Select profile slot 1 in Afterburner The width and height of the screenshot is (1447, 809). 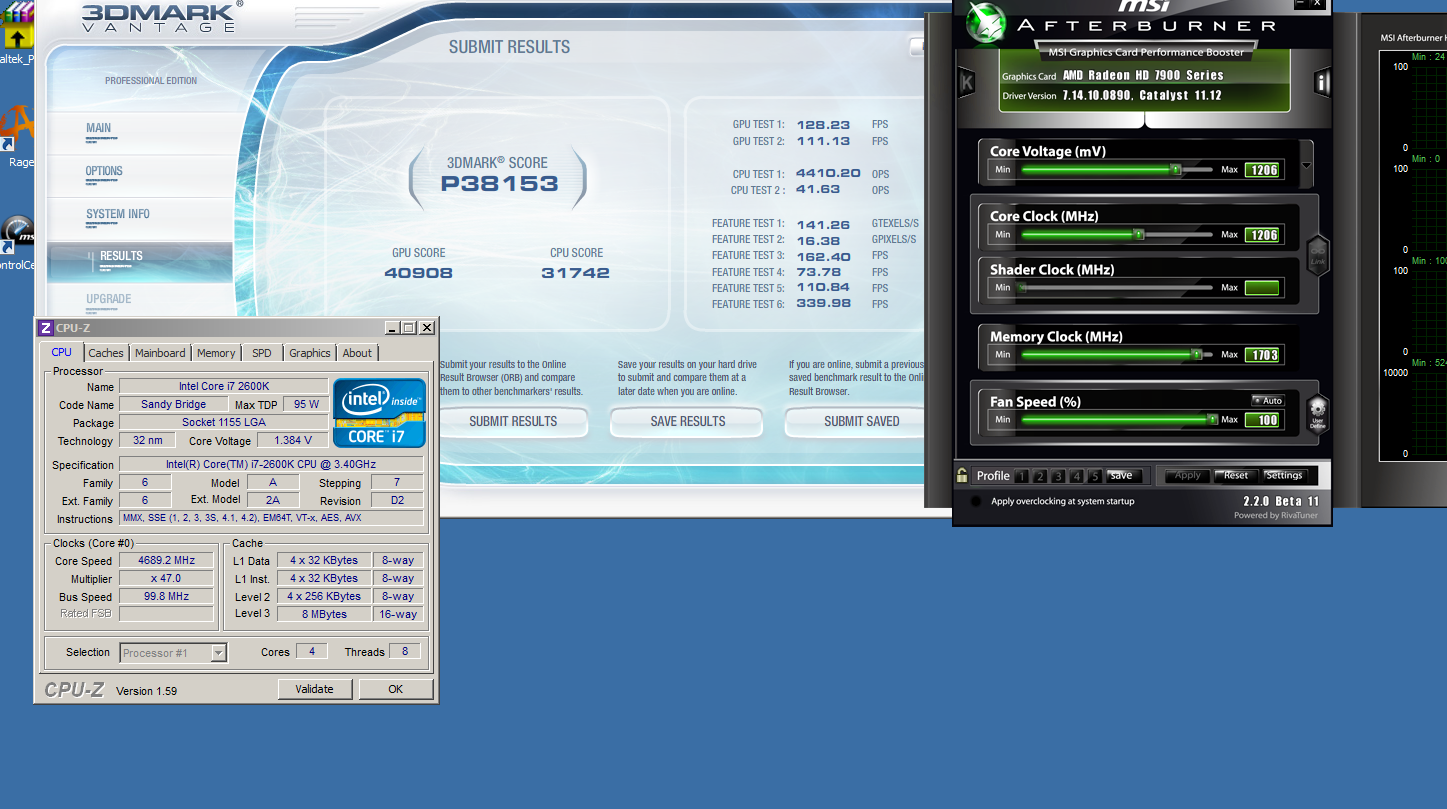1022,476
